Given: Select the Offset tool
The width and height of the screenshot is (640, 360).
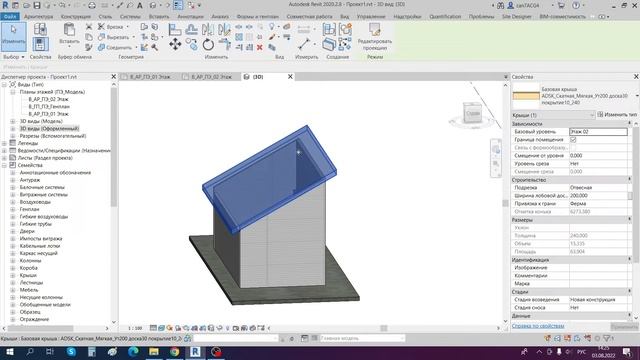Looking at the screenshot, I should click(x=191, y=29).
